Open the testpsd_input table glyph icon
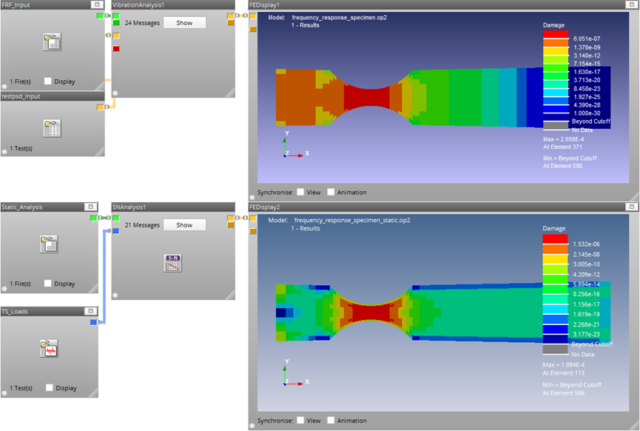Viewport: 640px width, 431px height. click(x=52, y=128)
